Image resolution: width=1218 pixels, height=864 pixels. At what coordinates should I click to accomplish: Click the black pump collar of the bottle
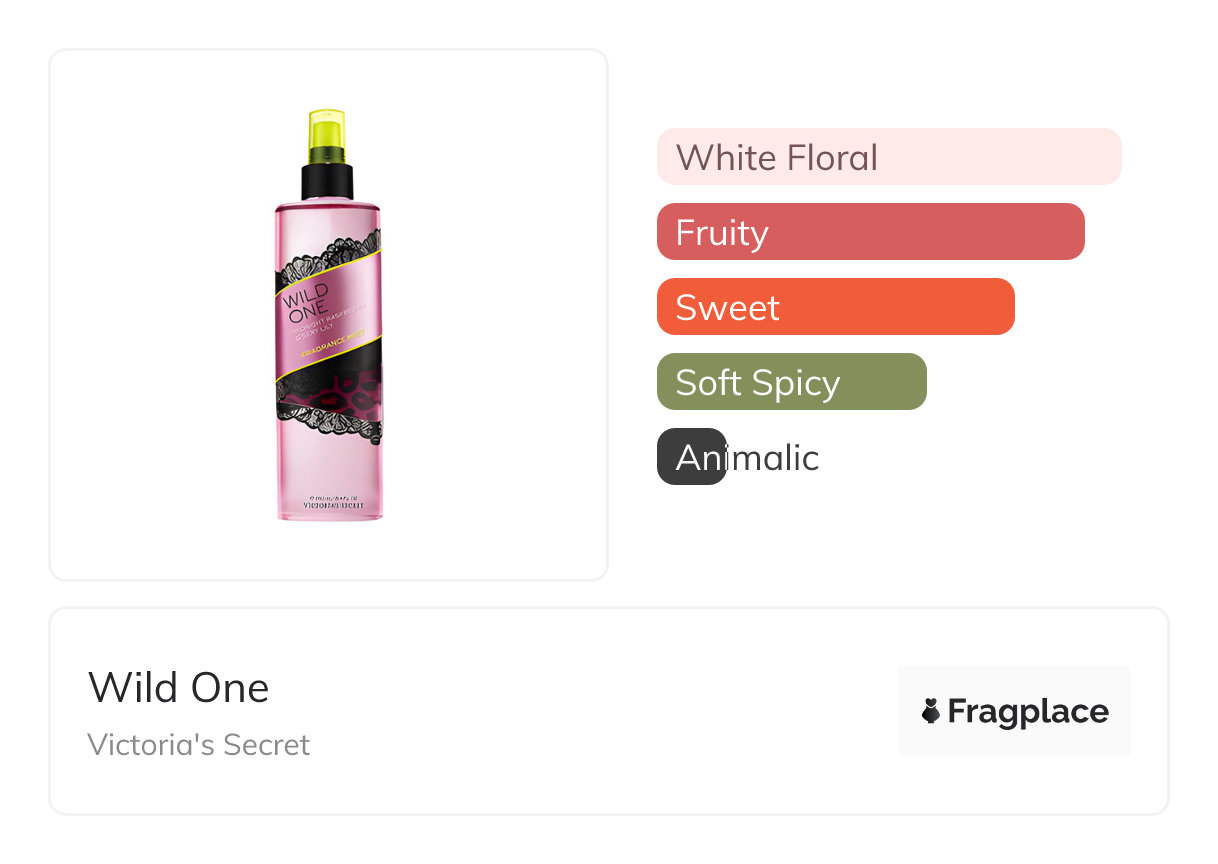coord(327,181)
